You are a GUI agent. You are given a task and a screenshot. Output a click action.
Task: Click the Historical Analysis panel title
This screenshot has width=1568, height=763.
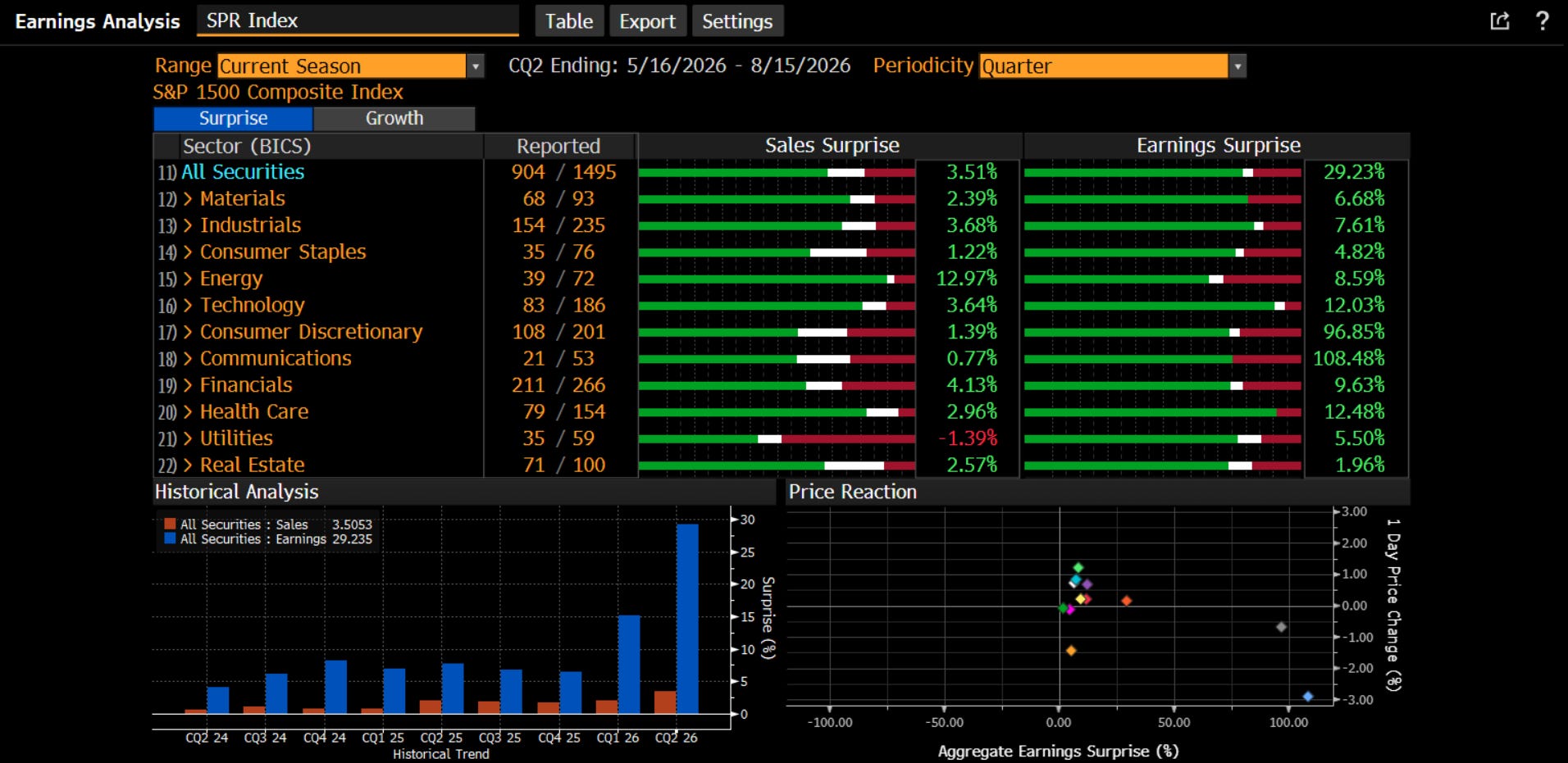236,492
